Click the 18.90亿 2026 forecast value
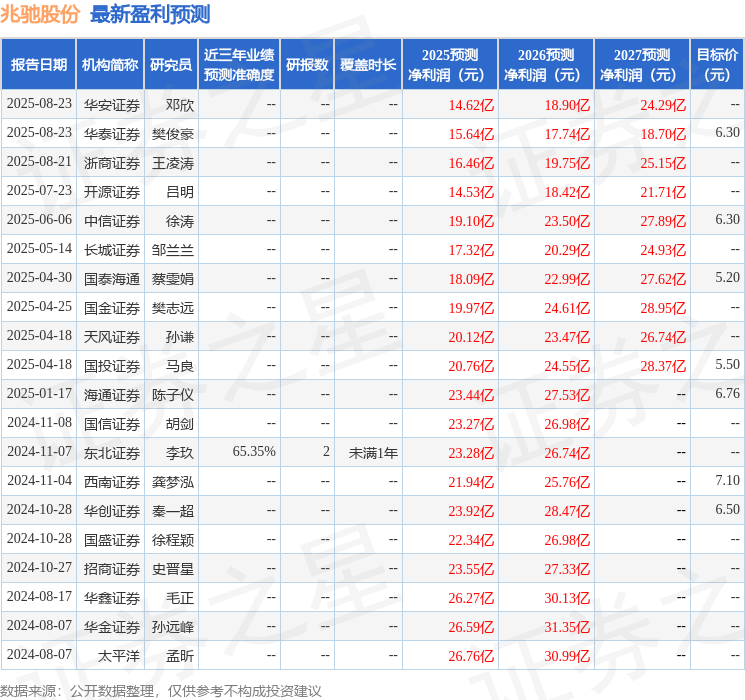The height and width of the screenshot is (700, 745). pyautogui.click(x=567, y=105)
